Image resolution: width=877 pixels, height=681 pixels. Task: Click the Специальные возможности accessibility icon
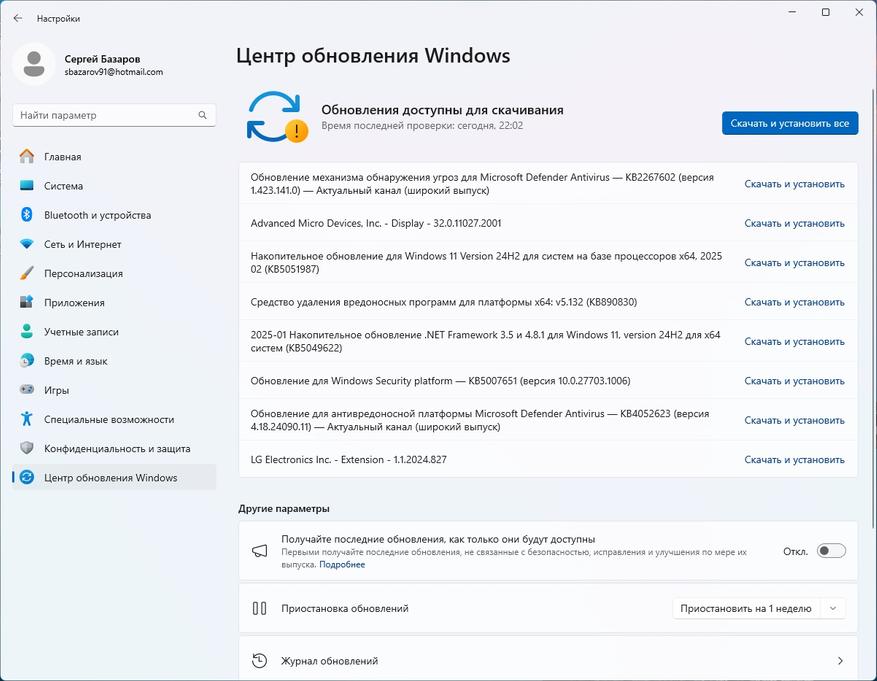[26, 419]
